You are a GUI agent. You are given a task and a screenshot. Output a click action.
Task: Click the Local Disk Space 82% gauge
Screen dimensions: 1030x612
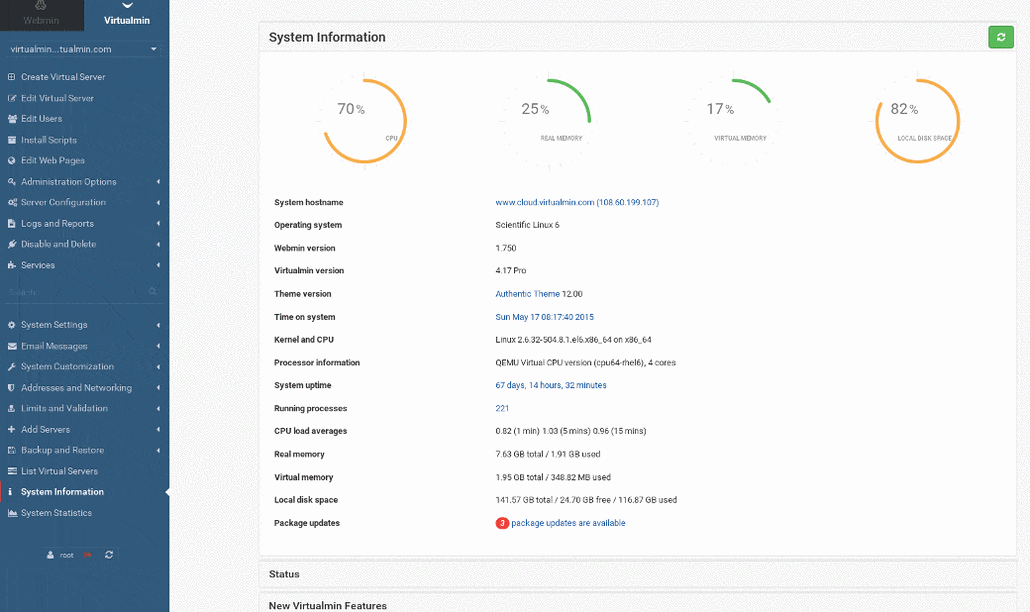[918, 121]
